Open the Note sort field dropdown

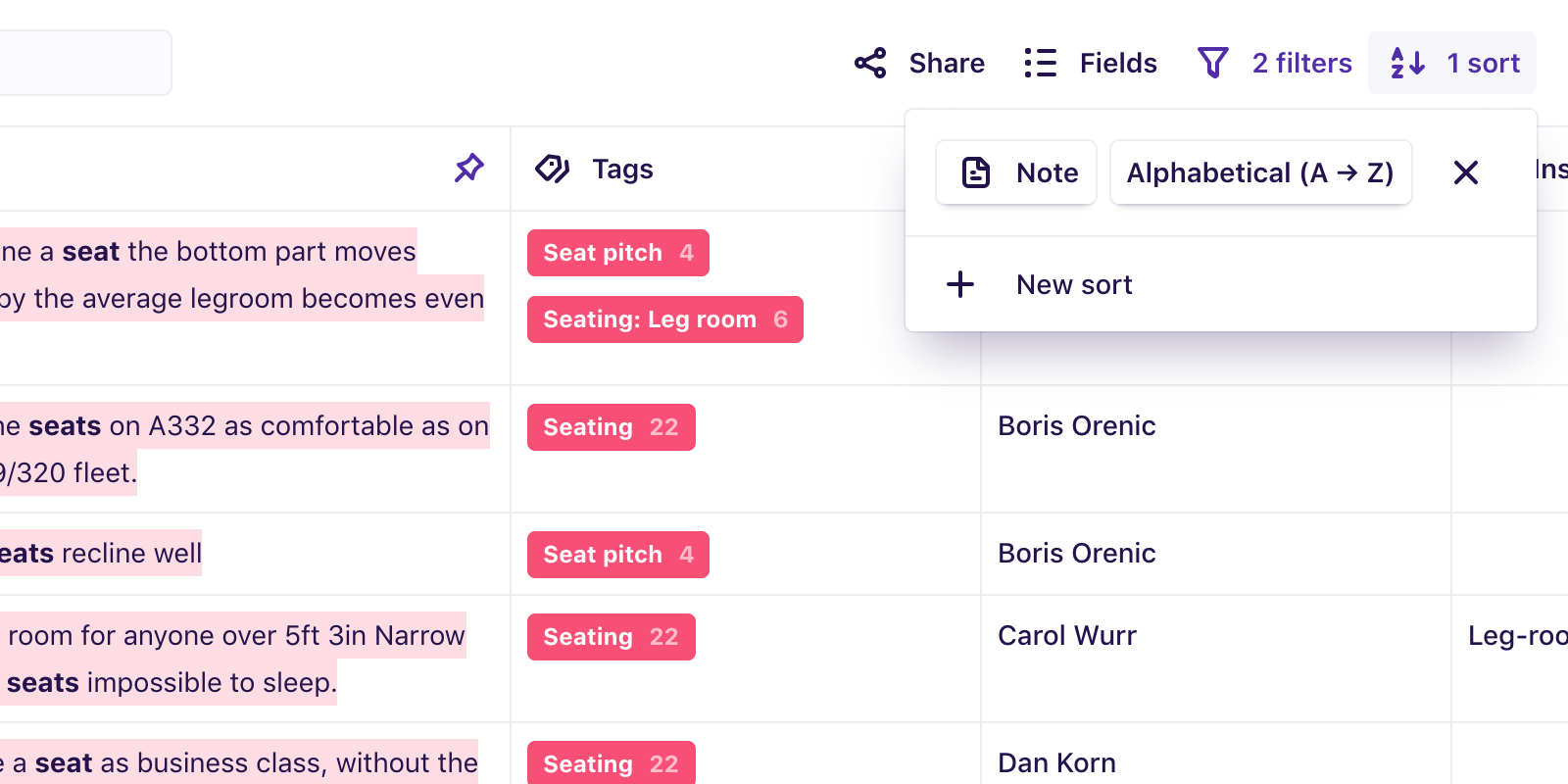pos(1015,172)
